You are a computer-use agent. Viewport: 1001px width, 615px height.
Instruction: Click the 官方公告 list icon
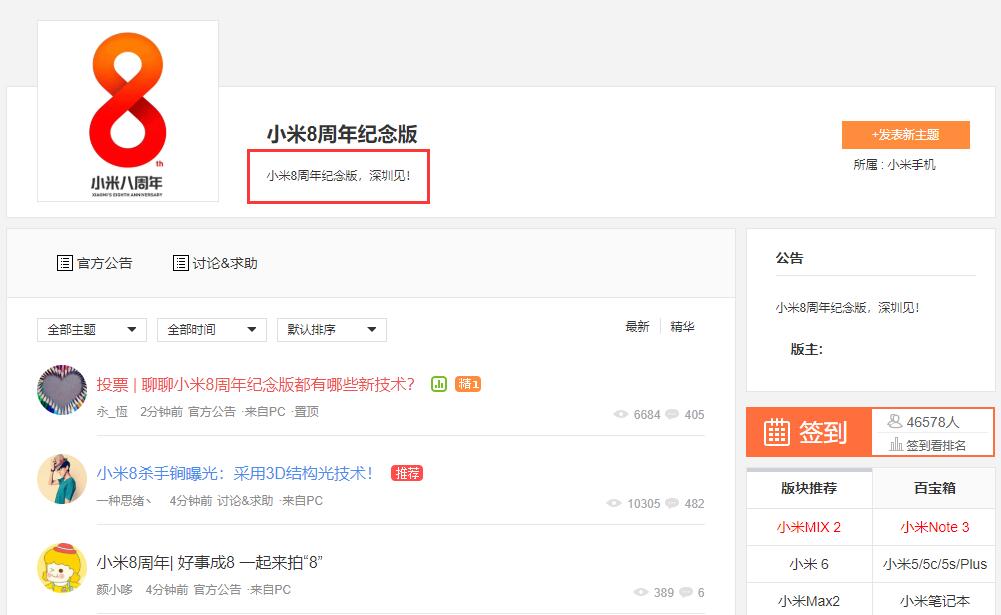(64, 263)
